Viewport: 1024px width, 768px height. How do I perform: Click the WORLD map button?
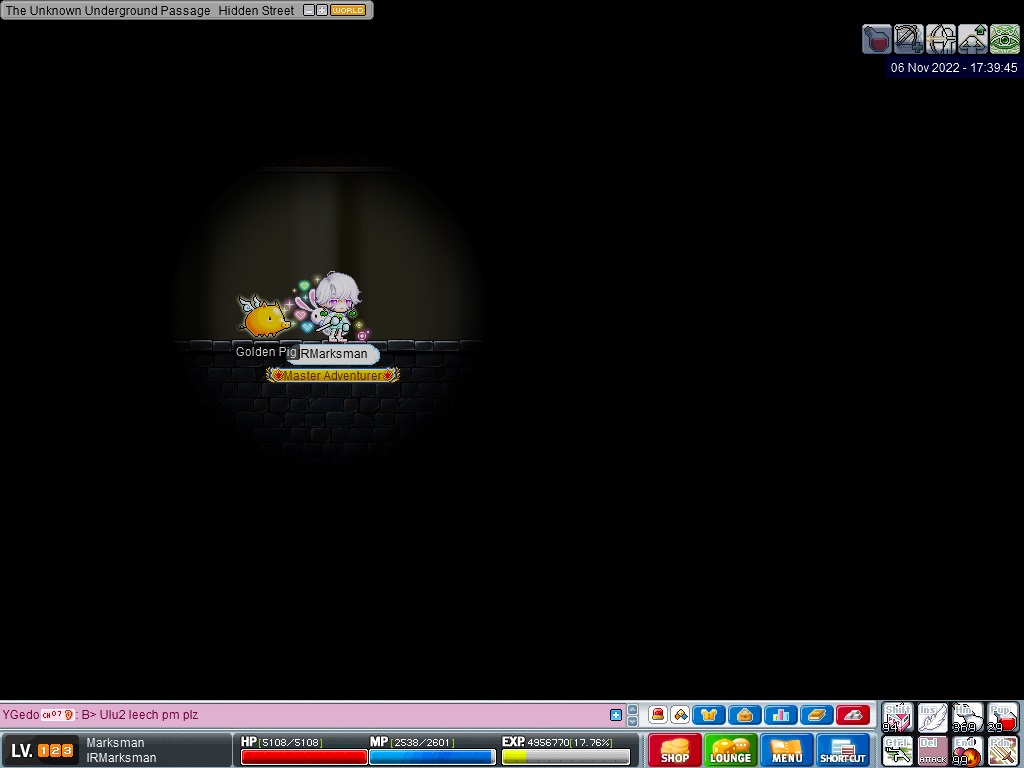348,10
